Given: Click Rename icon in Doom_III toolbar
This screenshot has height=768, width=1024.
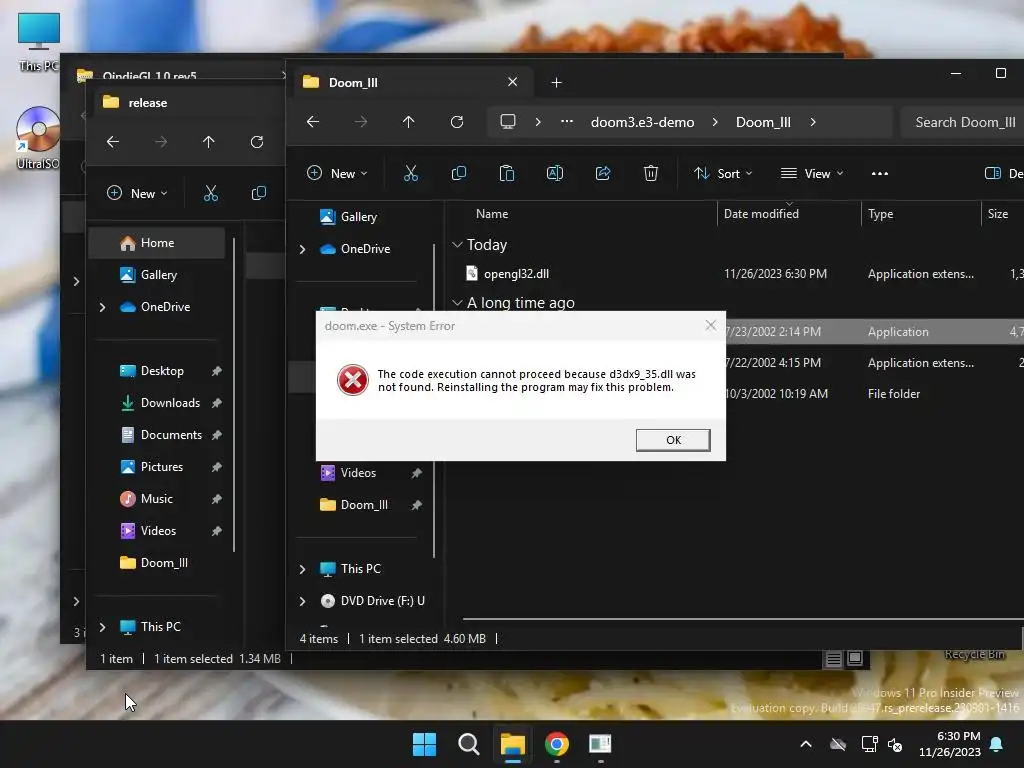Looking at the screenshot, I should pyautogui.click(x=554, y=173).
